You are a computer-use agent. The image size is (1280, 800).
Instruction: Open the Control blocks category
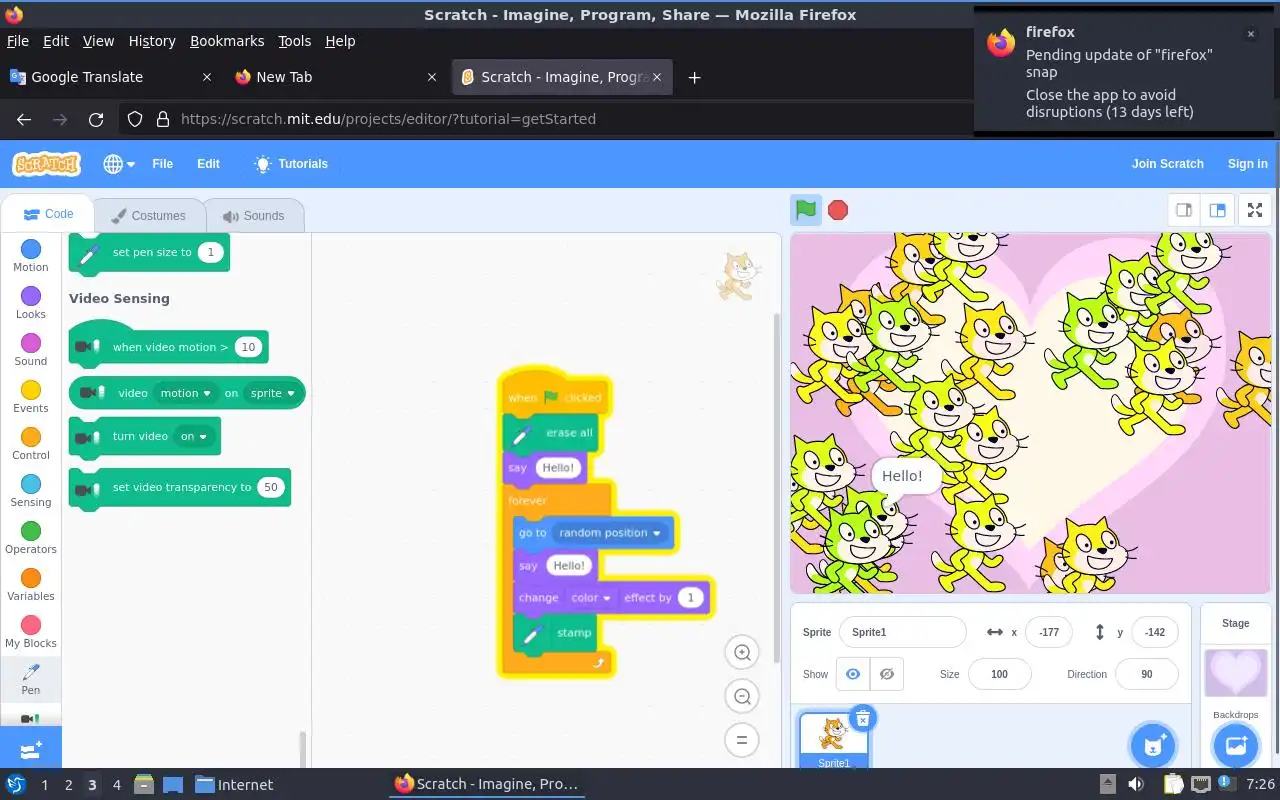pos(30,444)
